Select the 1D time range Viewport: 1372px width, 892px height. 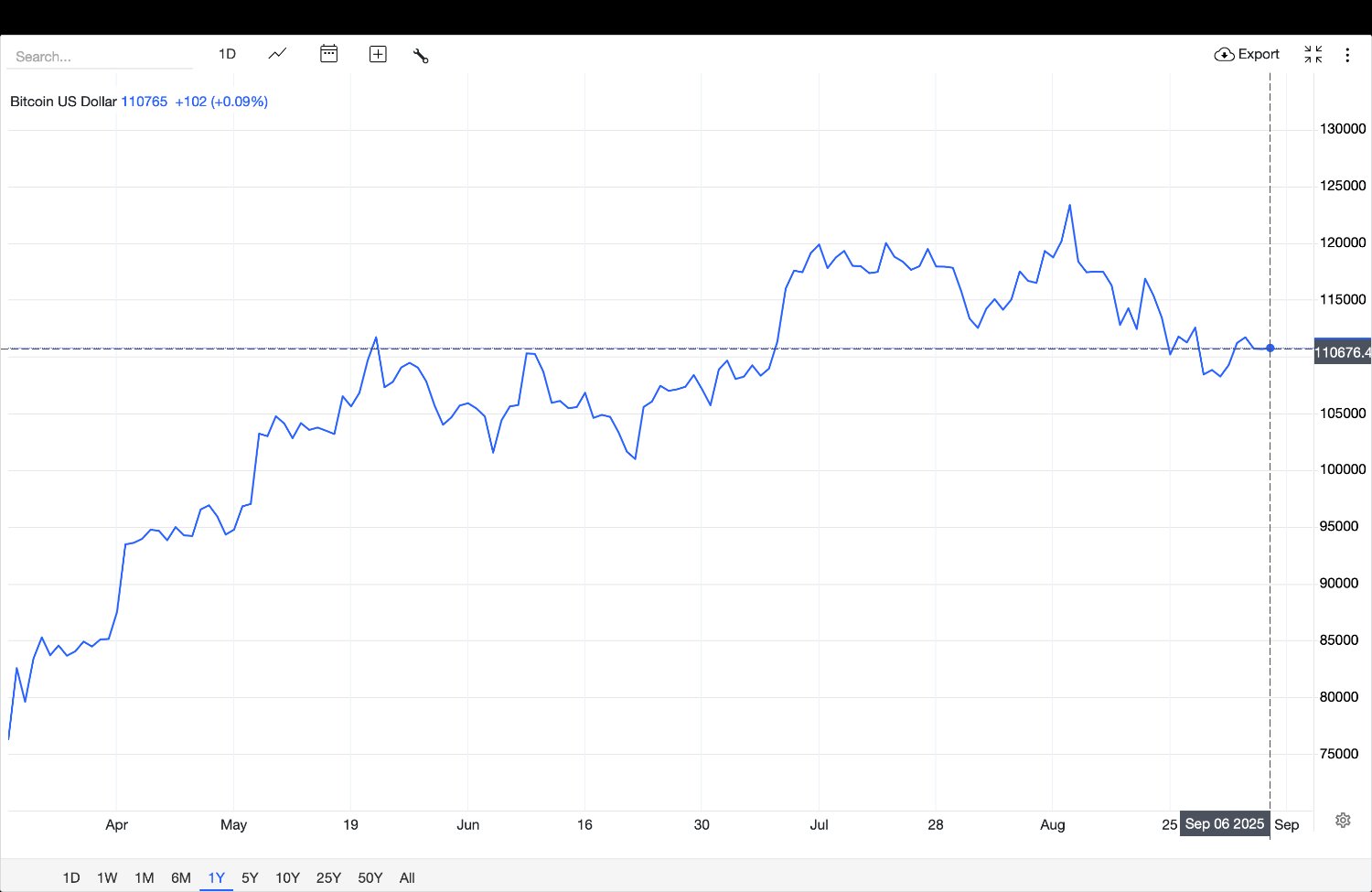(x=70, y=877)
